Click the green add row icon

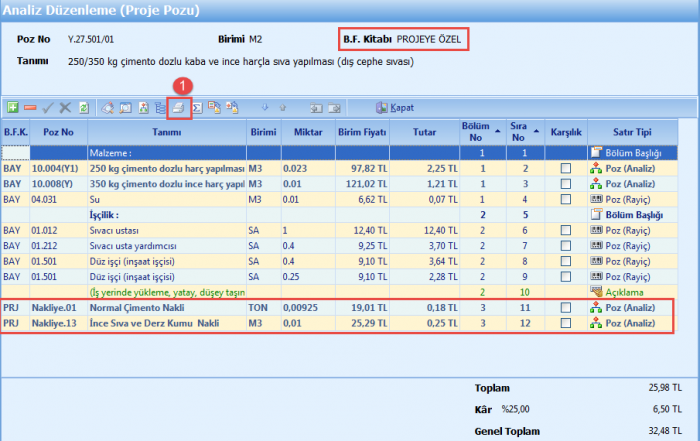pyautogui.click(x=12, y=107)
